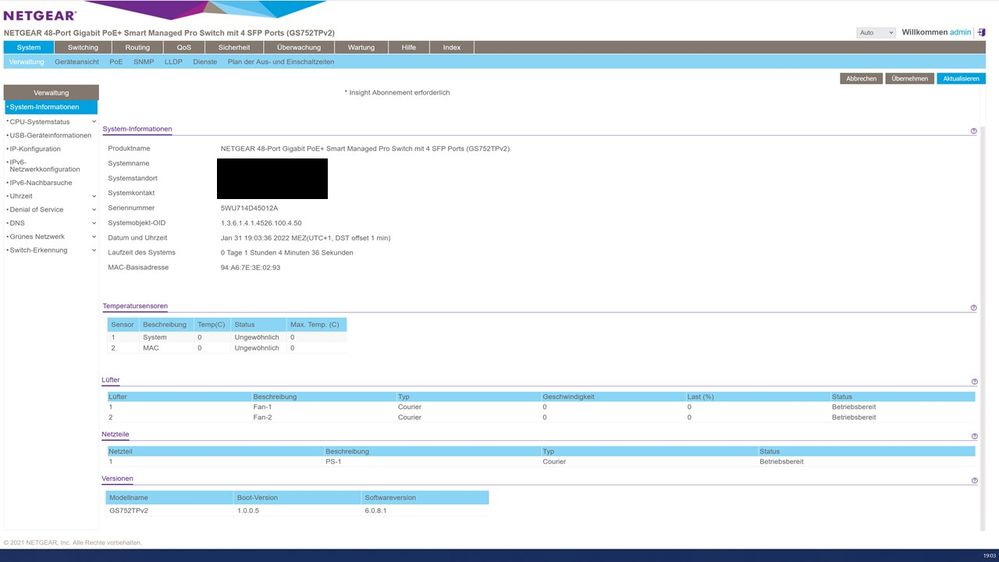Expand the Grünes Netzwerk sidebar entry
This screenshot has width=999, height=562.
click(x=94, y=237)
